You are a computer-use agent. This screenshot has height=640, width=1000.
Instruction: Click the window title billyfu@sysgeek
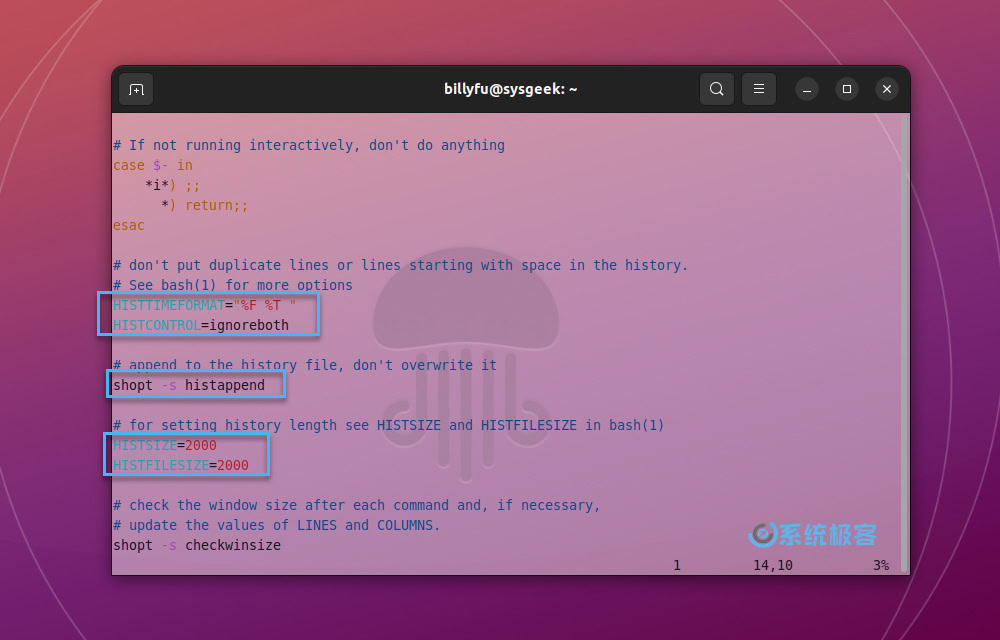click(x=511, y=89)
